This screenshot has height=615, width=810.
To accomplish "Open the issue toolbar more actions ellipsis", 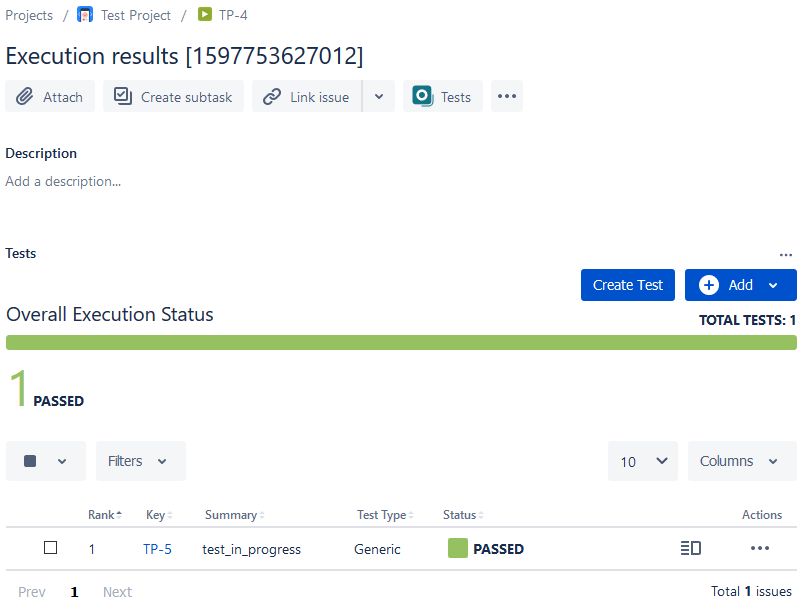I will coord(507,97).
